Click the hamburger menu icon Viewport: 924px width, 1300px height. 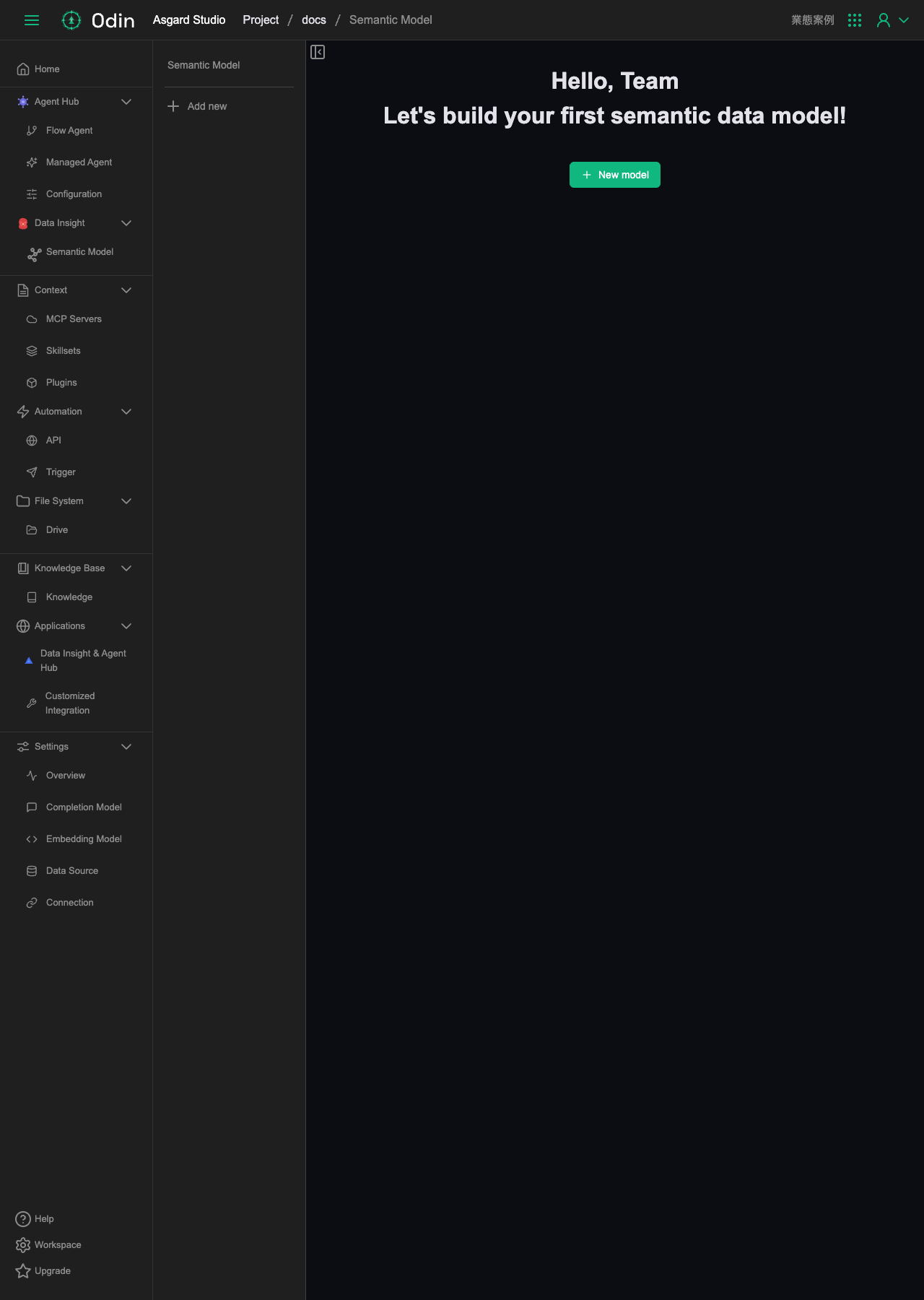pos(32,20)
